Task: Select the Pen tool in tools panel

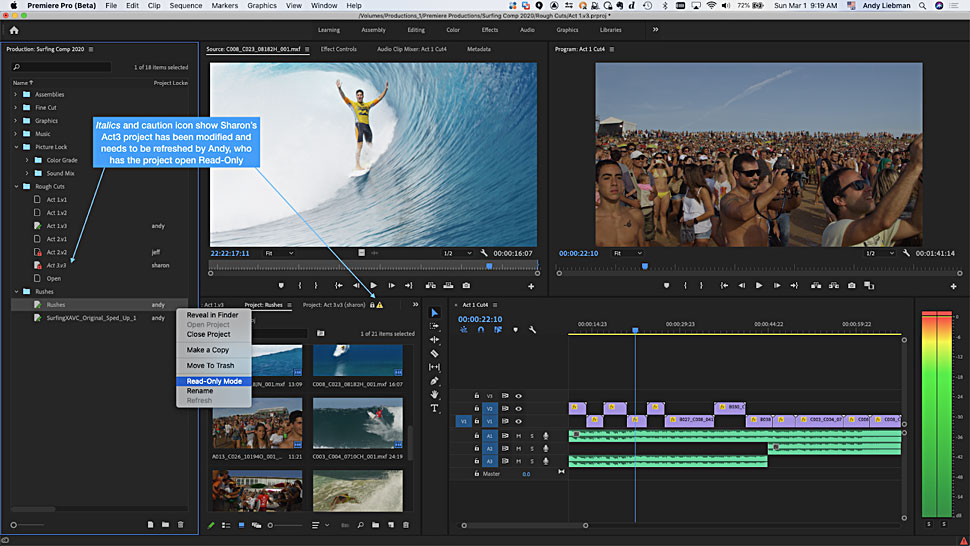Action: tap(435, 381)
